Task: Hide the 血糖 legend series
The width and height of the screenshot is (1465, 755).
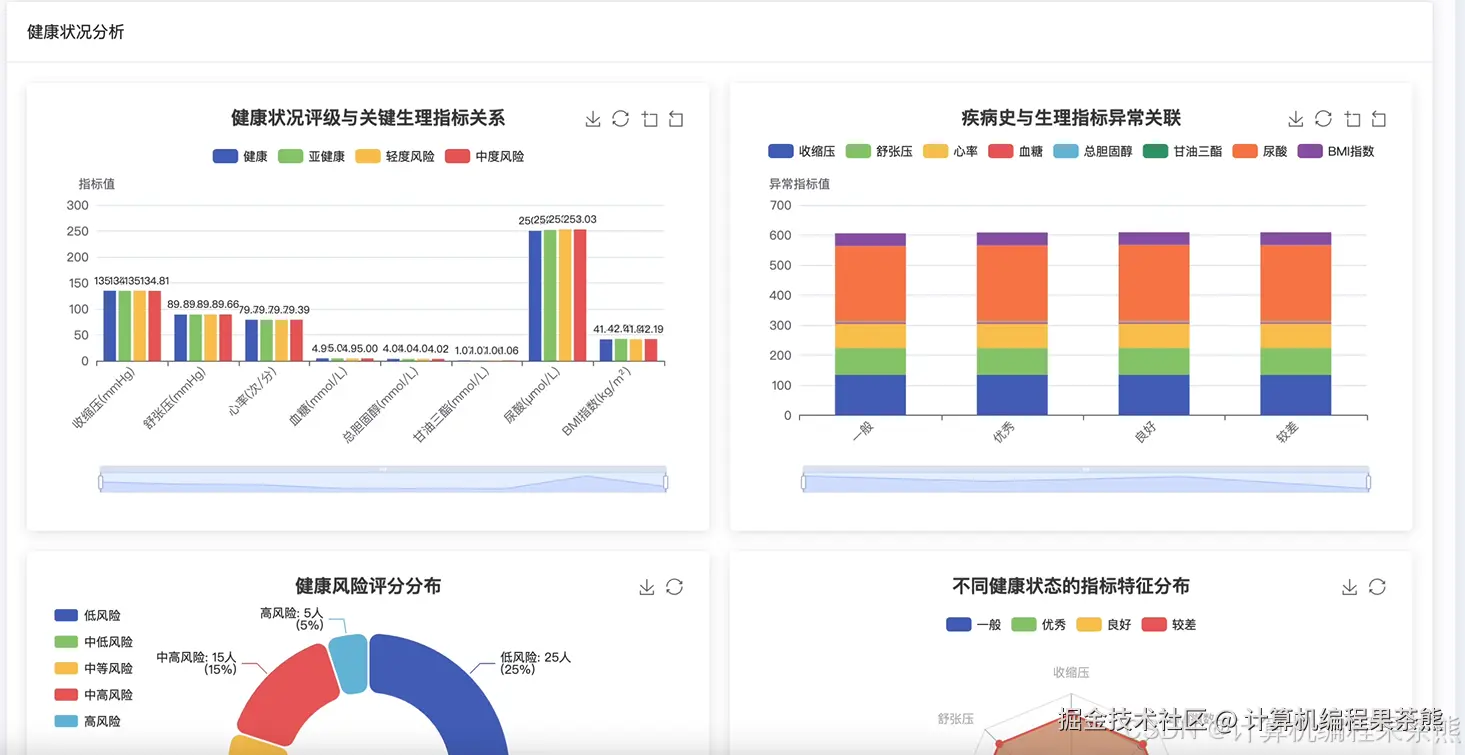Action: (x=1016, y=151)
